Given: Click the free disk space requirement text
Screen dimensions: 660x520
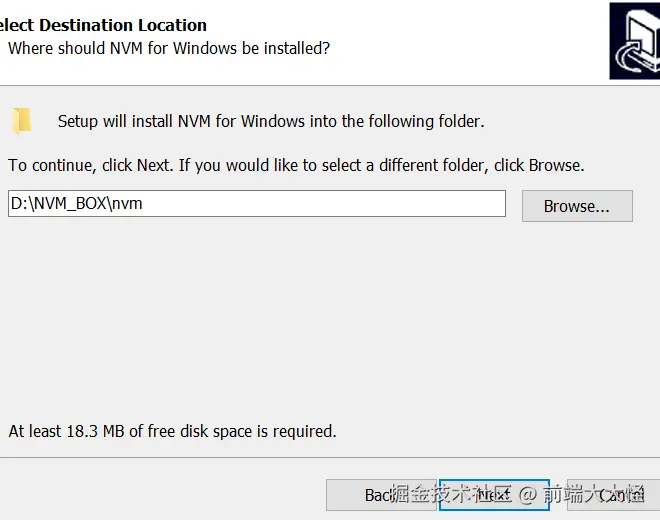Looking at the screenshot, I should tap(172, 431).
